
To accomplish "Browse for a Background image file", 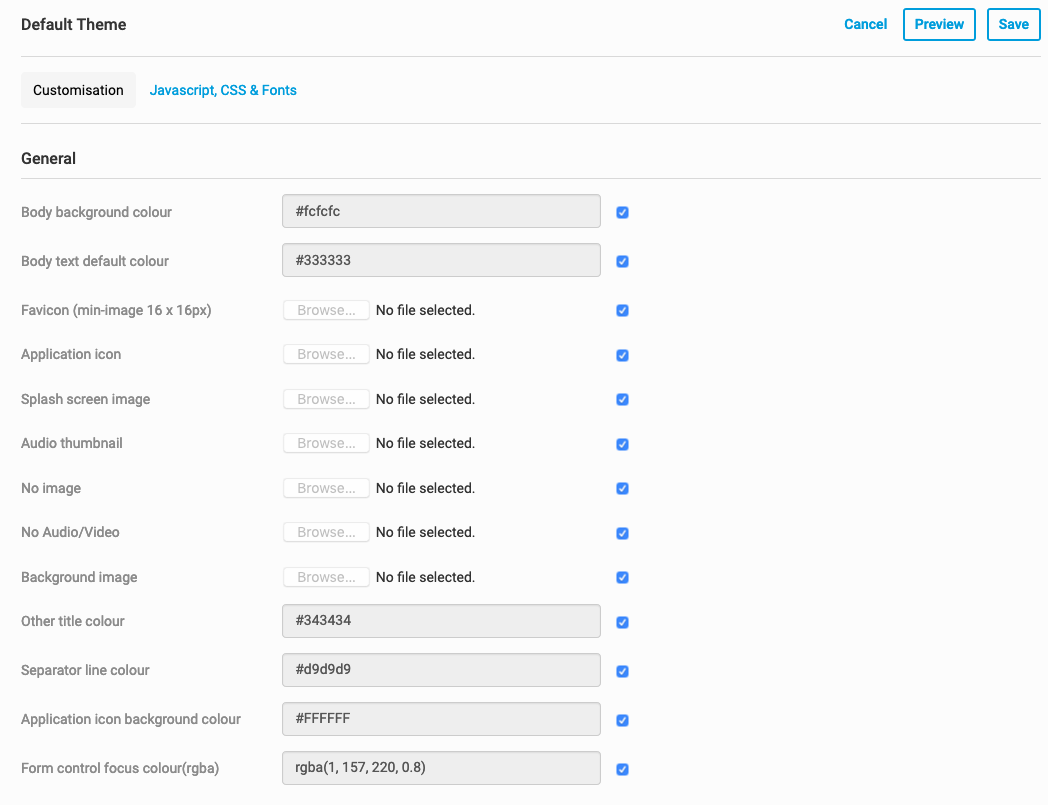I will pyautogui.click(x=326, y=577).
